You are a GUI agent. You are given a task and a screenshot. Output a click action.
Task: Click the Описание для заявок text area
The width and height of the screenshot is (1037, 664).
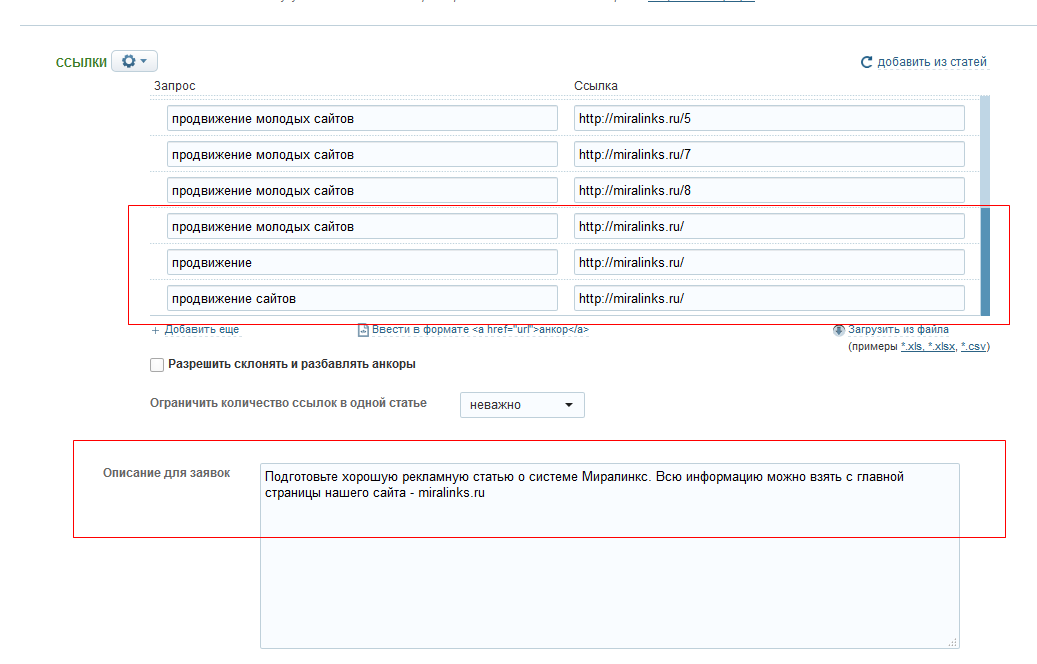[609, 556]
